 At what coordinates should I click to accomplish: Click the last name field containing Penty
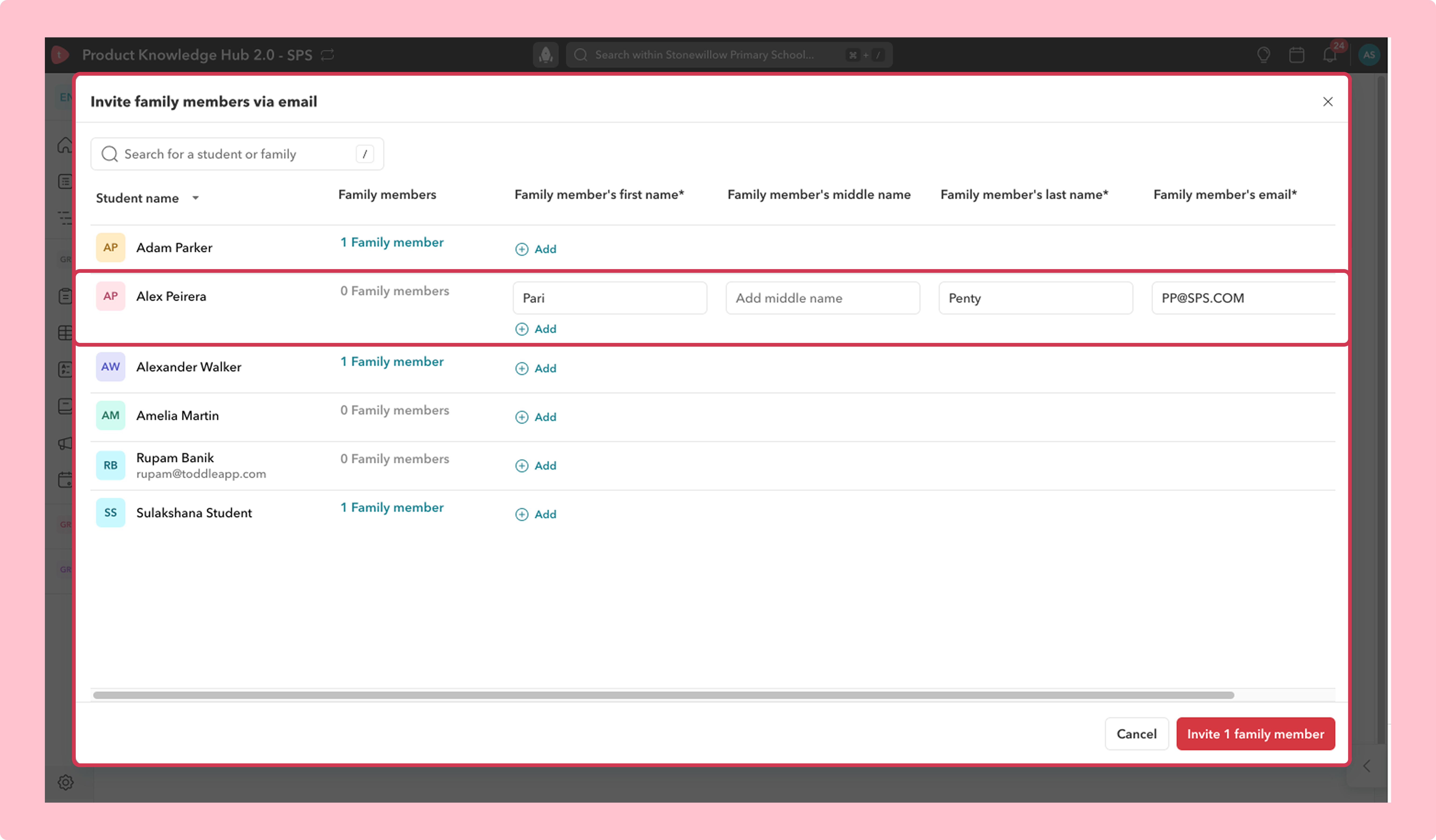click(x=1035, y=298)
